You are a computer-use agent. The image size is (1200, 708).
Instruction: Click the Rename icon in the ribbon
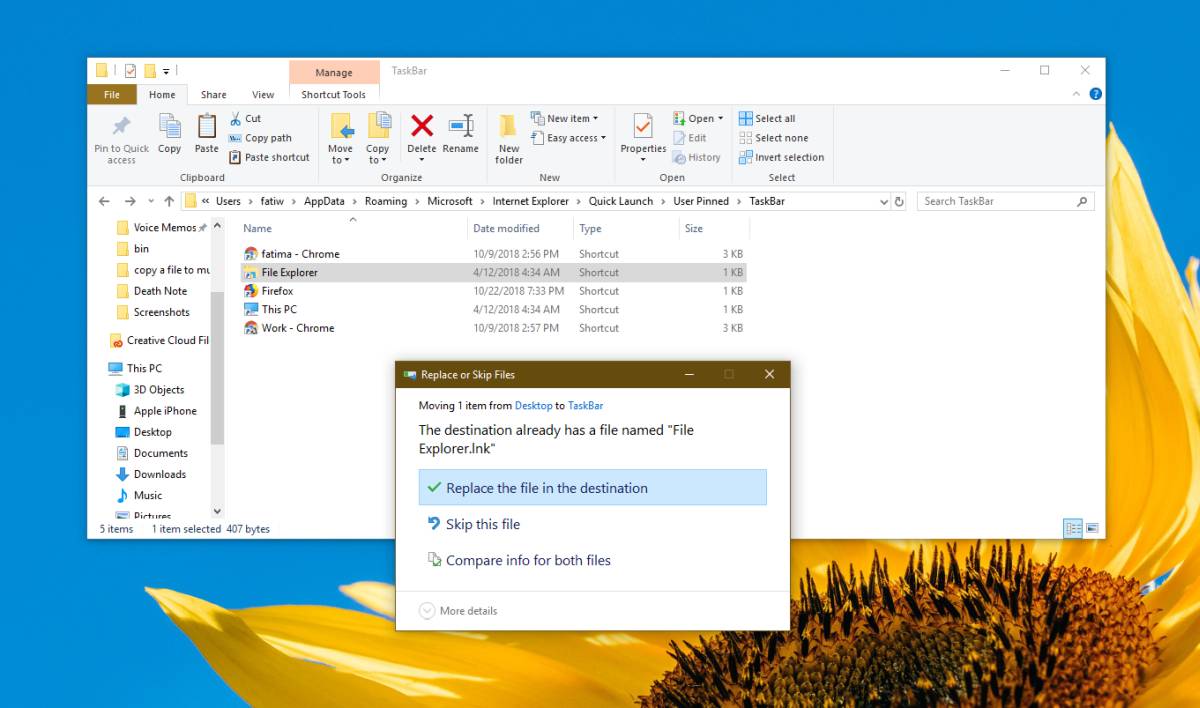460,131
